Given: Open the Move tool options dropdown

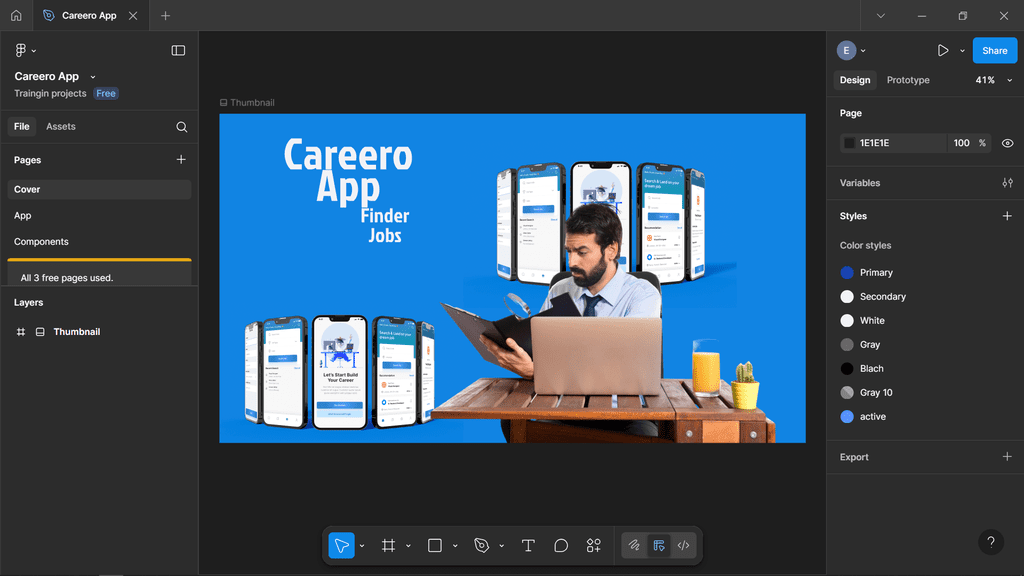Looking at the screenshot, I should point(362,545).
